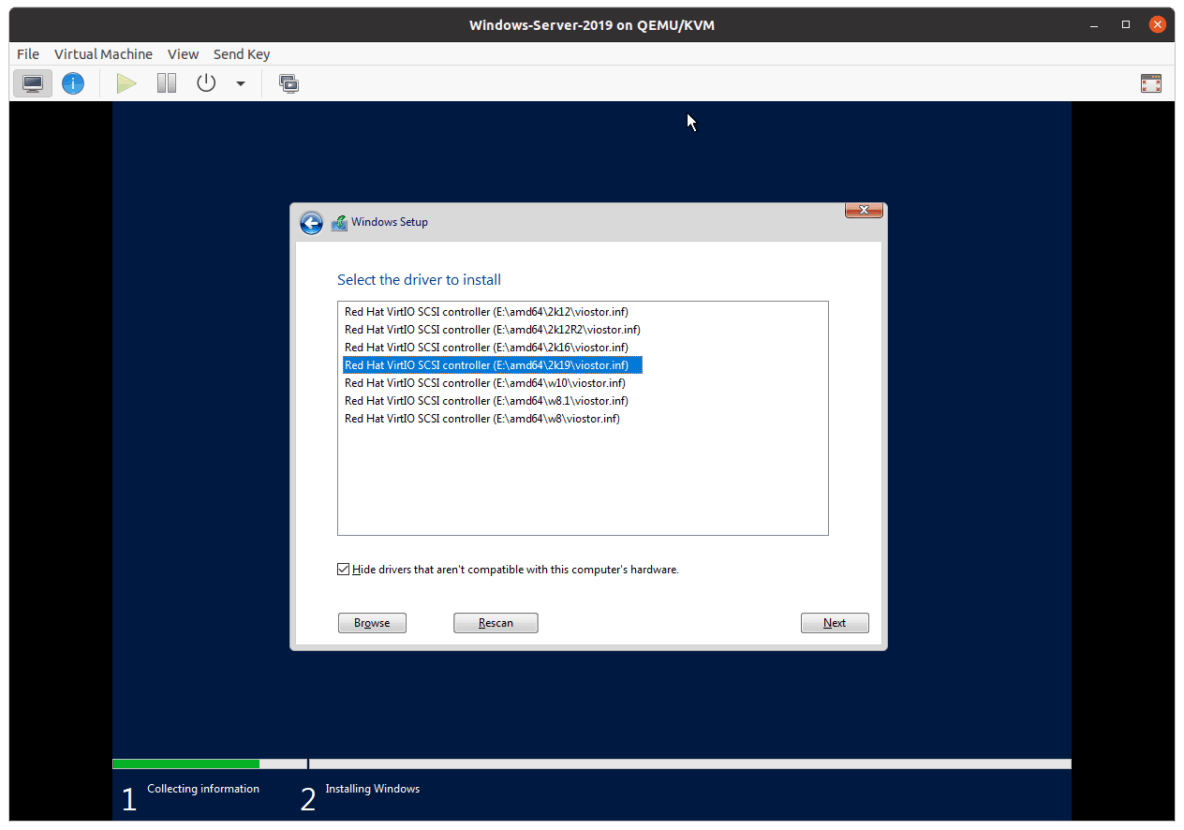Uncheck hide incompatible drivers option

tap(344, 568)
